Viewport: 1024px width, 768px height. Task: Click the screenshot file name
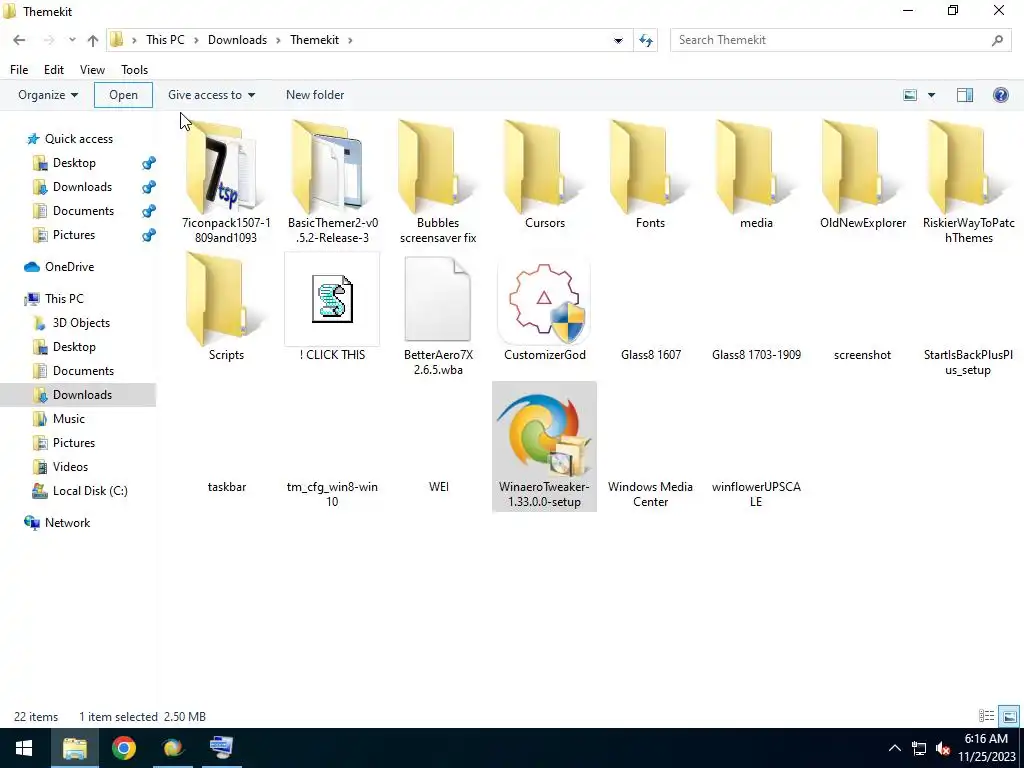862,355
